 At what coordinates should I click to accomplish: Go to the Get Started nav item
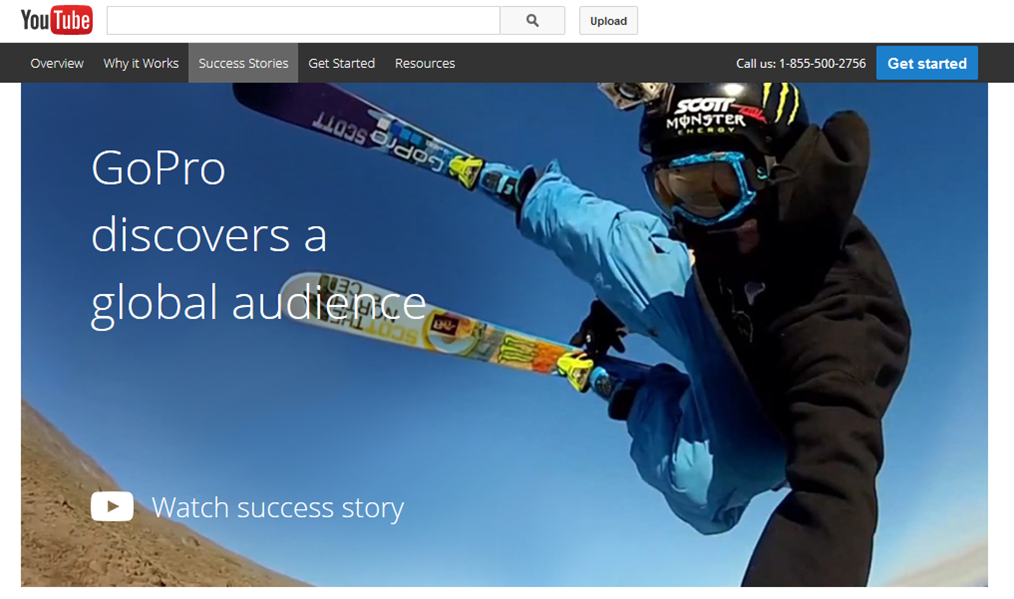pos(341,63)
